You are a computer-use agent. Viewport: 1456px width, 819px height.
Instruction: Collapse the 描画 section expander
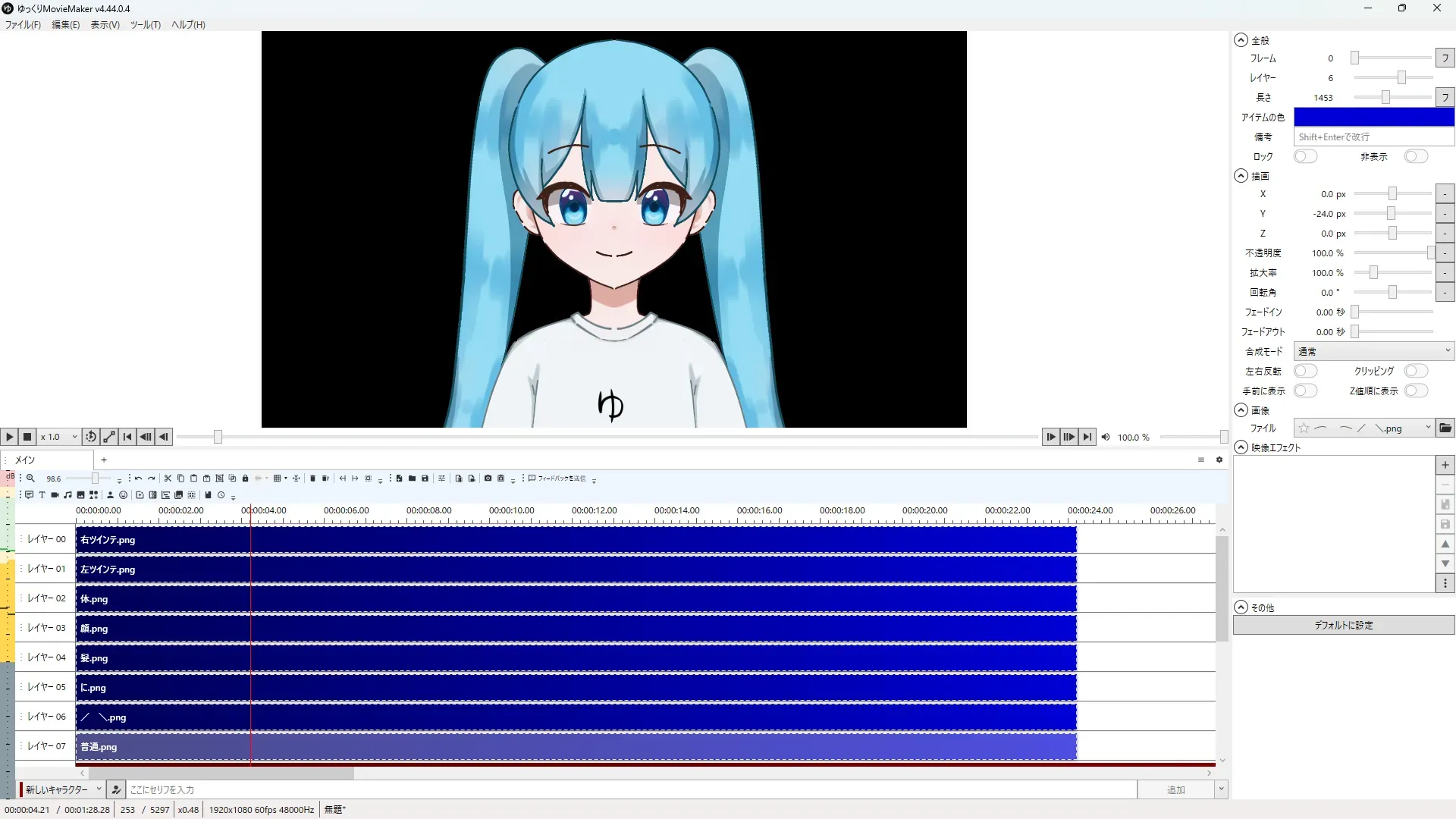[x=1241, y=176]
